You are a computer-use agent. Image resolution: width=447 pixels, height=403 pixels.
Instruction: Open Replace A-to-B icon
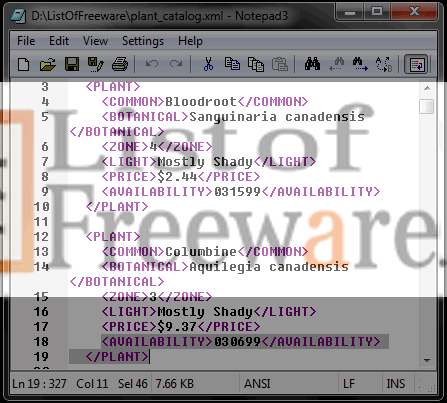pyautogui.click(x=384, y=64)
